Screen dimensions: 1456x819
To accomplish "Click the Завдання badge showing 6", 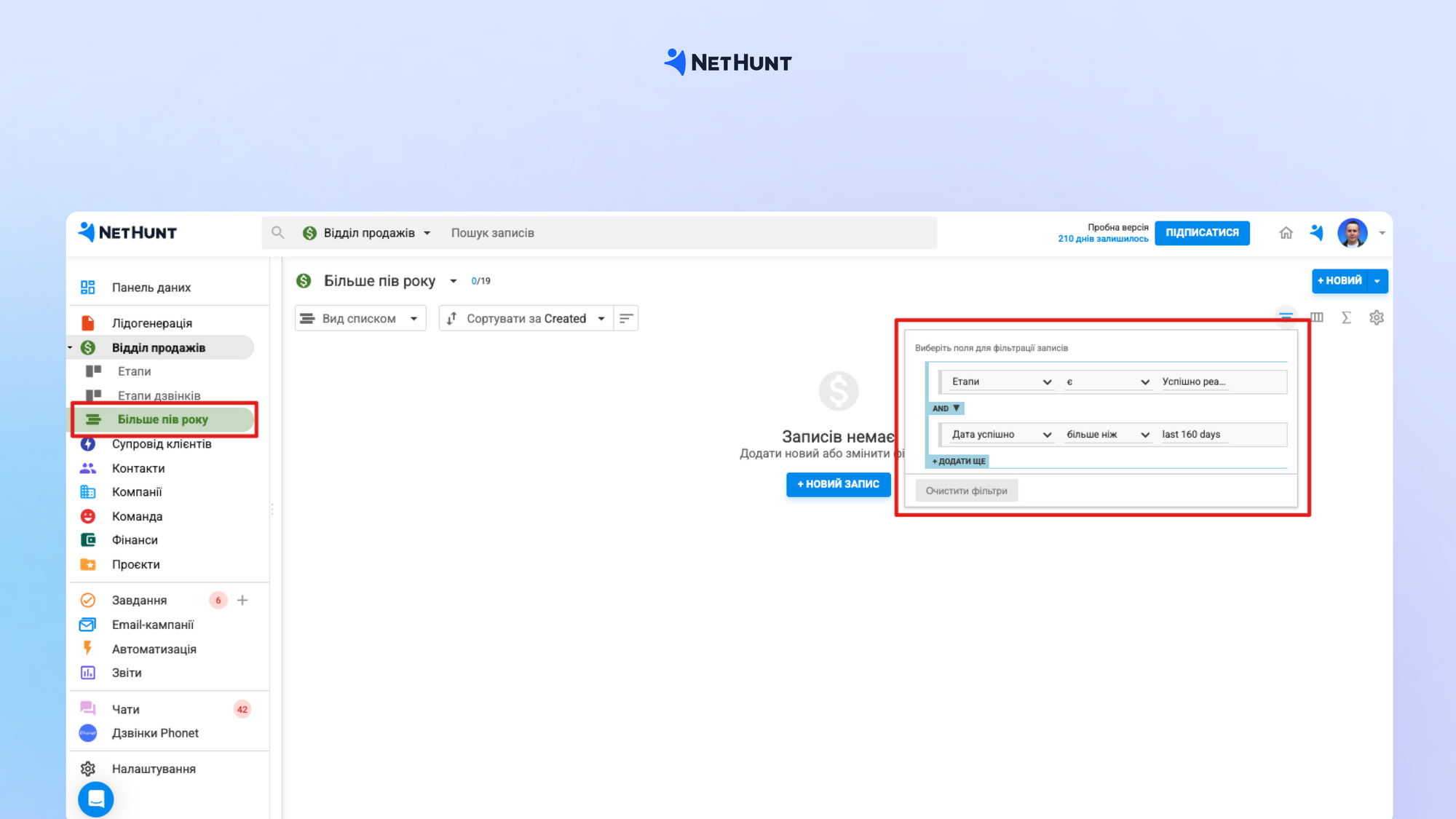I will 218,601.
